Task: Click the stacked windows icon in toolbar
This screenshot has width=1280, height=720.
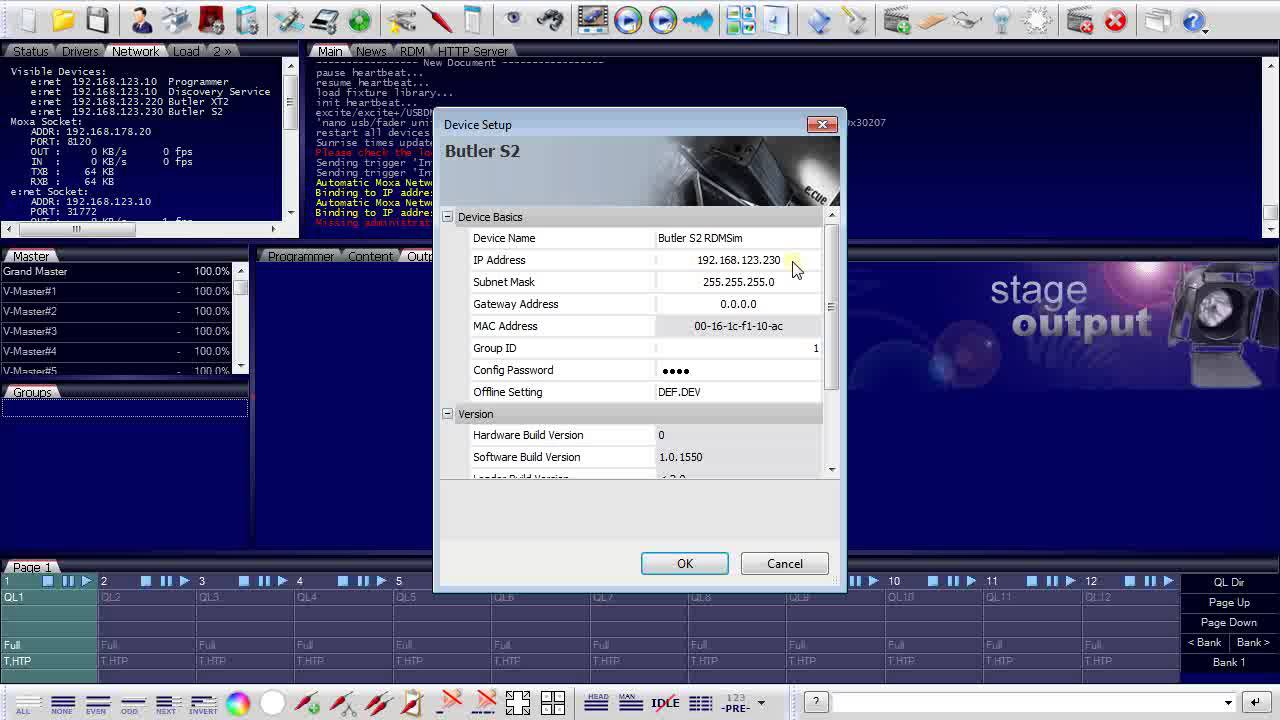Action: (x=1158, y=19)
